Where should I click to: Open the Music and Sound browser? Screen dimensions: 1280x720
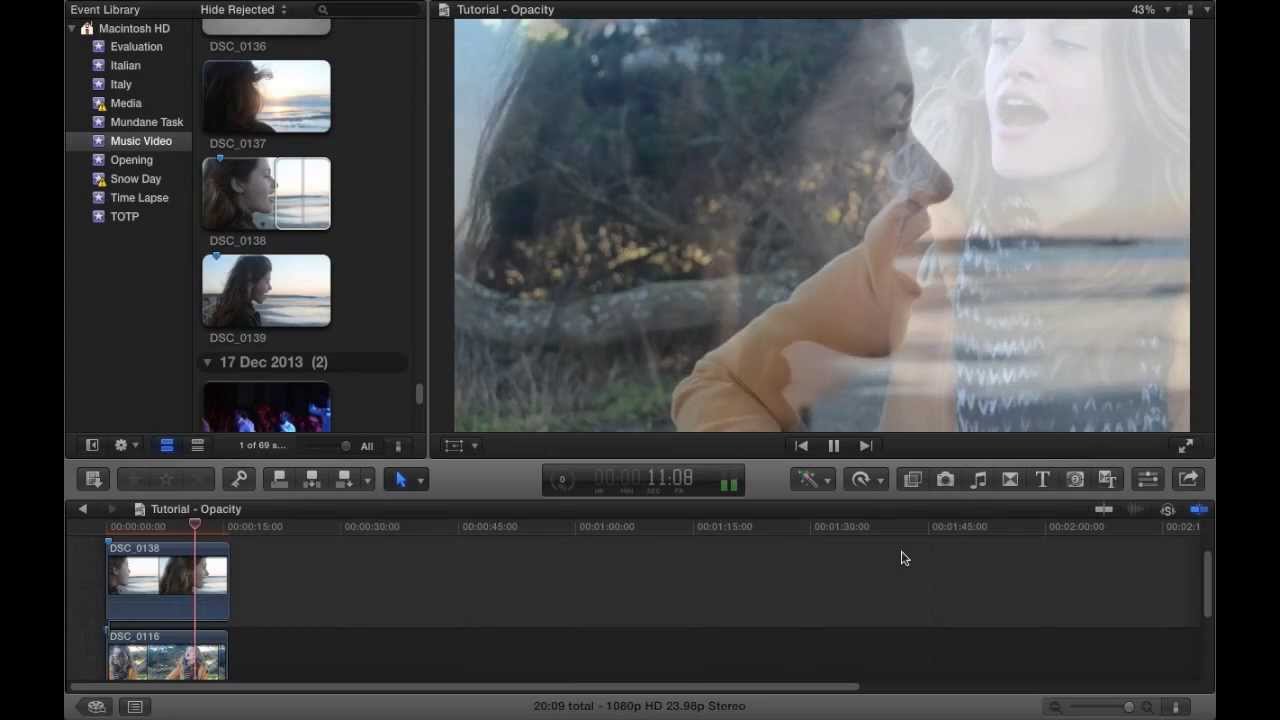pos(978,480)
